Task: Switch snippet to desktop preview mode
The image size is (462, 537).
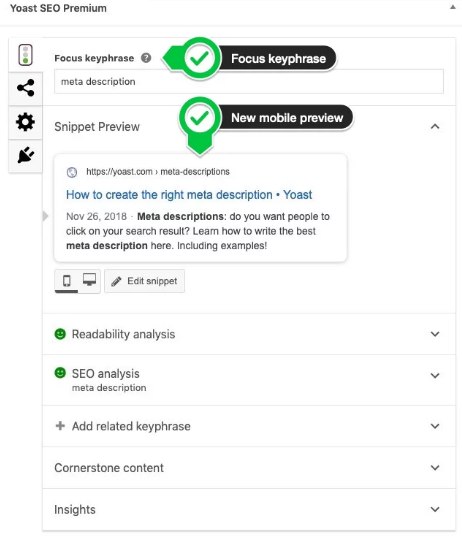Action: (x=89, y=280)
